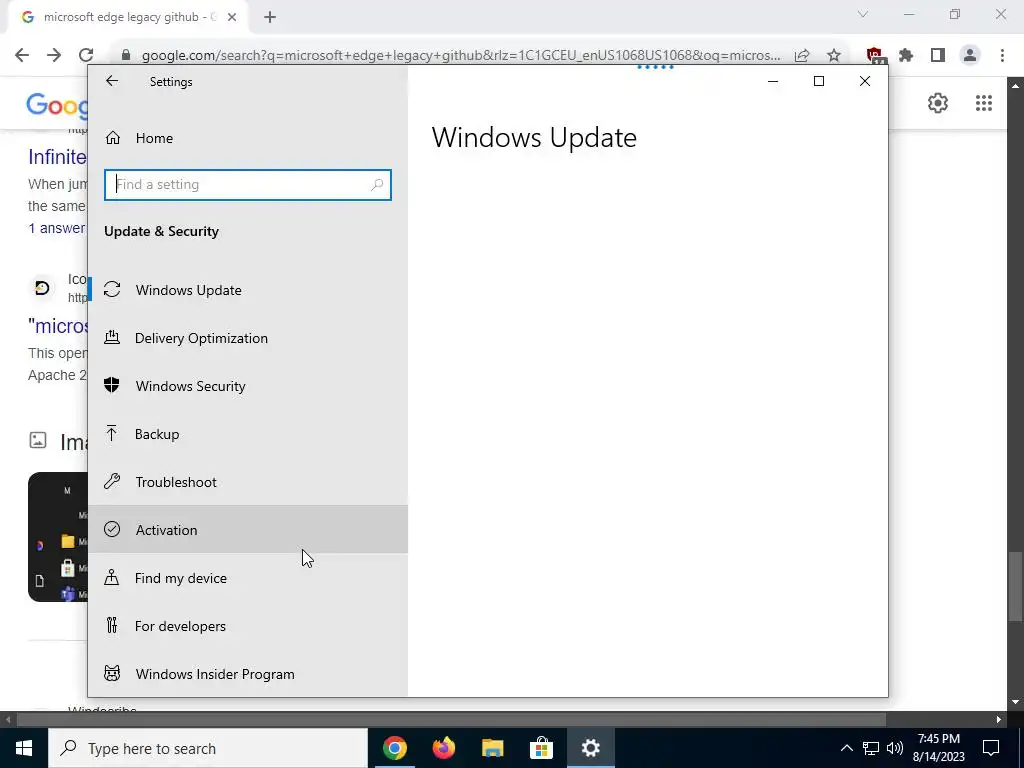Show hidden system tray icons
This screenshot has height=768, width=1024.
coord(846,748)
